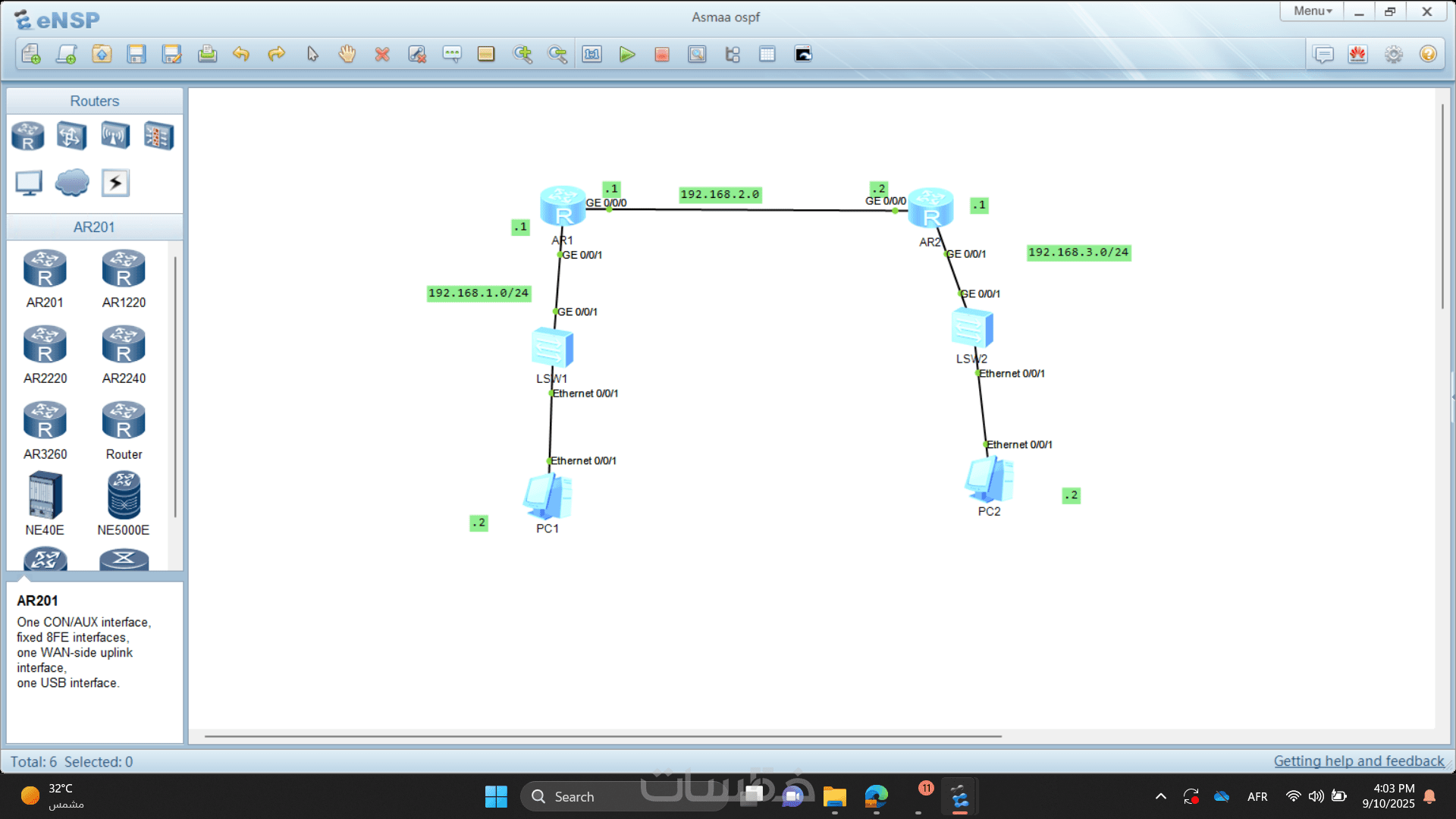
Task: Open the settings gear icon
Action: click(1393, 55)
